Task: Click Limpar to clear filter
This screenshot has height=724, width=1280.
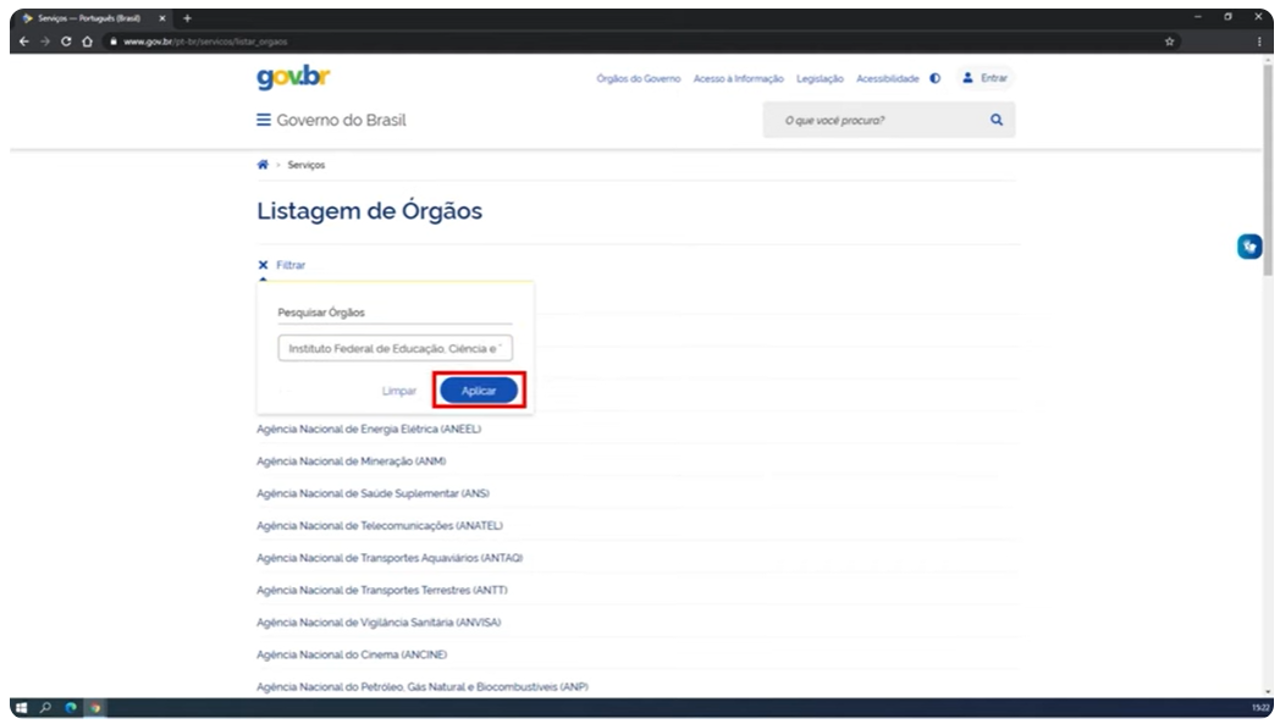Action: click(399, 391)
